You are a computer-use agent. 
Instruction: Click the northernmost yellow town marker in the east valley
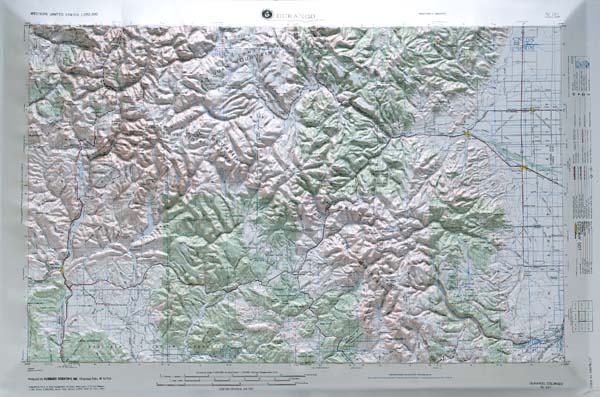click(532, 109)
